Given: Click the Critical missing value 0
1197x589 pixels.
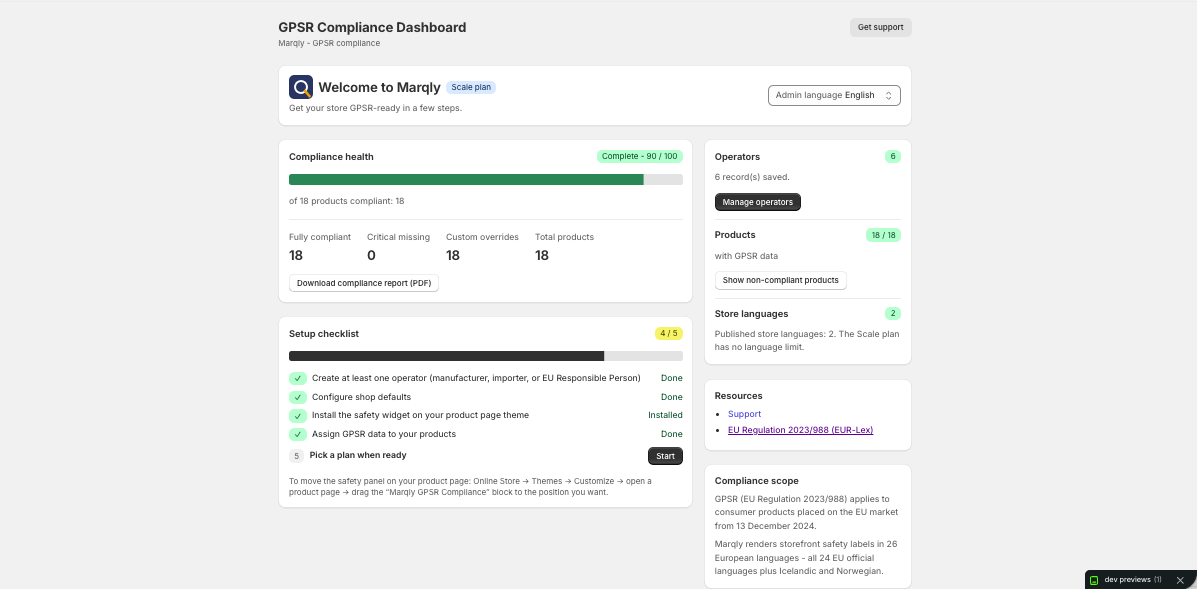Looking at the screenshot, I should coord(371,256).
